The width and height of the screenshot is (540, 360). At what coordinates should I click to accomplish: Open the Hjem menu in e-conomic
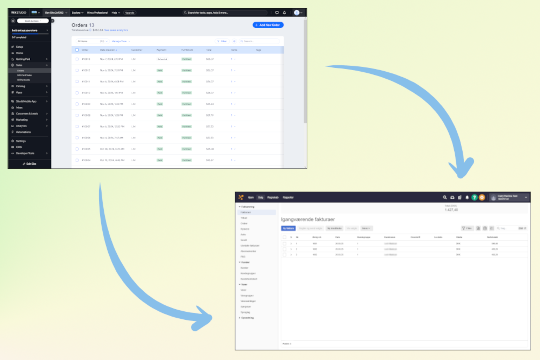click(251, 197)
